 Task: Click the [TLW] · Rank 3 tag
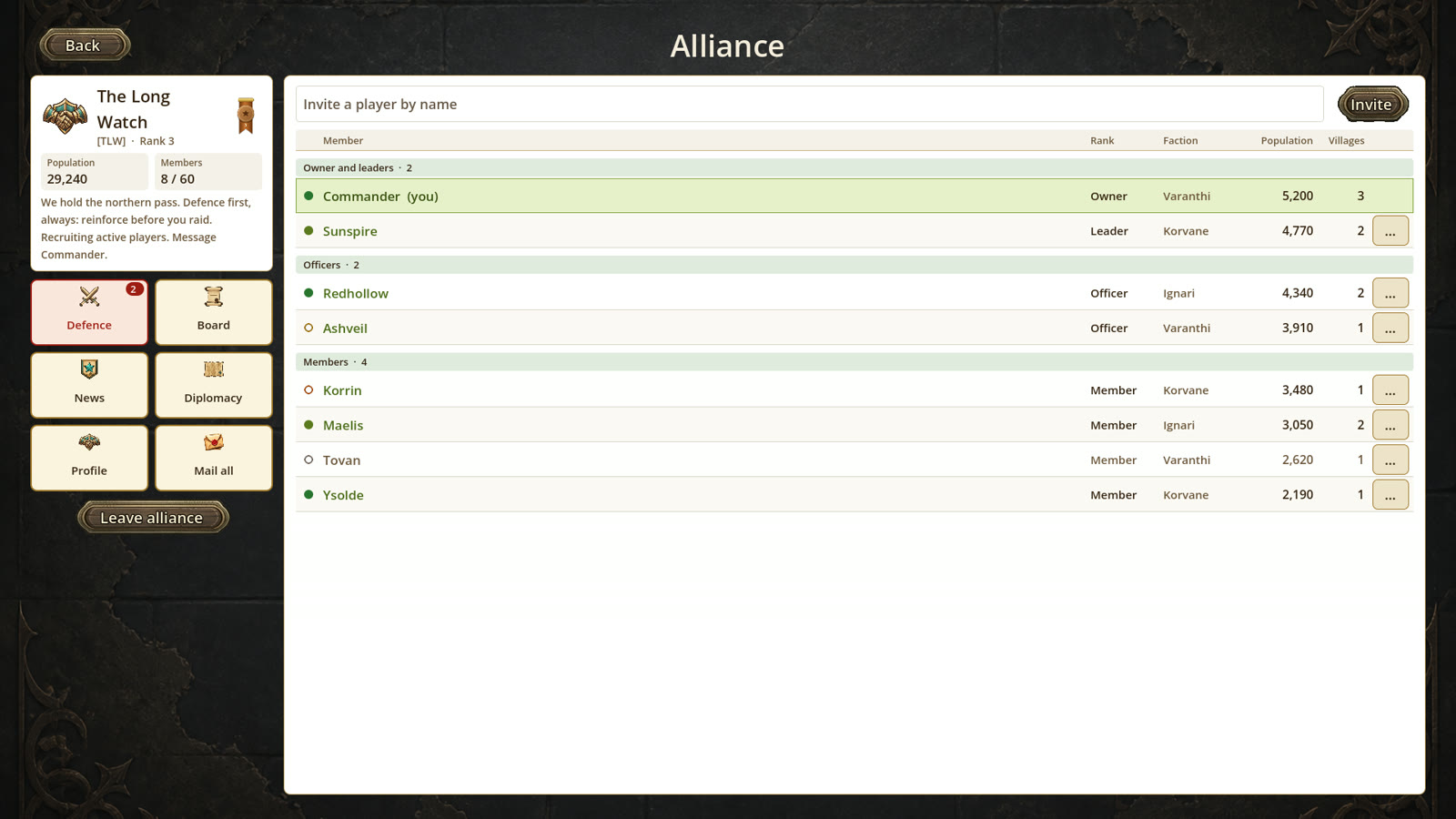pyautogui.click(x=136, y=141)
